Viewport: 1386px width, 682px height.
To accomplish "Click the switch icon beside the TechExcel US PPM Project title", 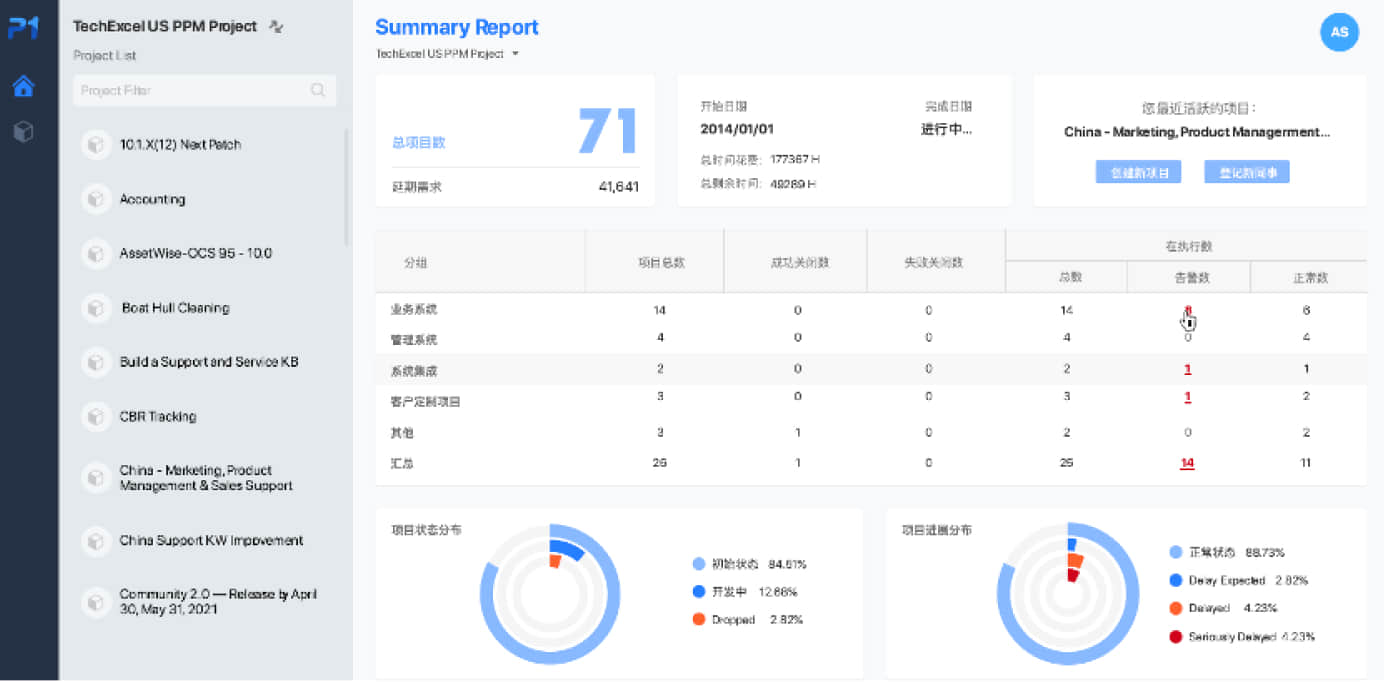I will click(x=277, y=27).
